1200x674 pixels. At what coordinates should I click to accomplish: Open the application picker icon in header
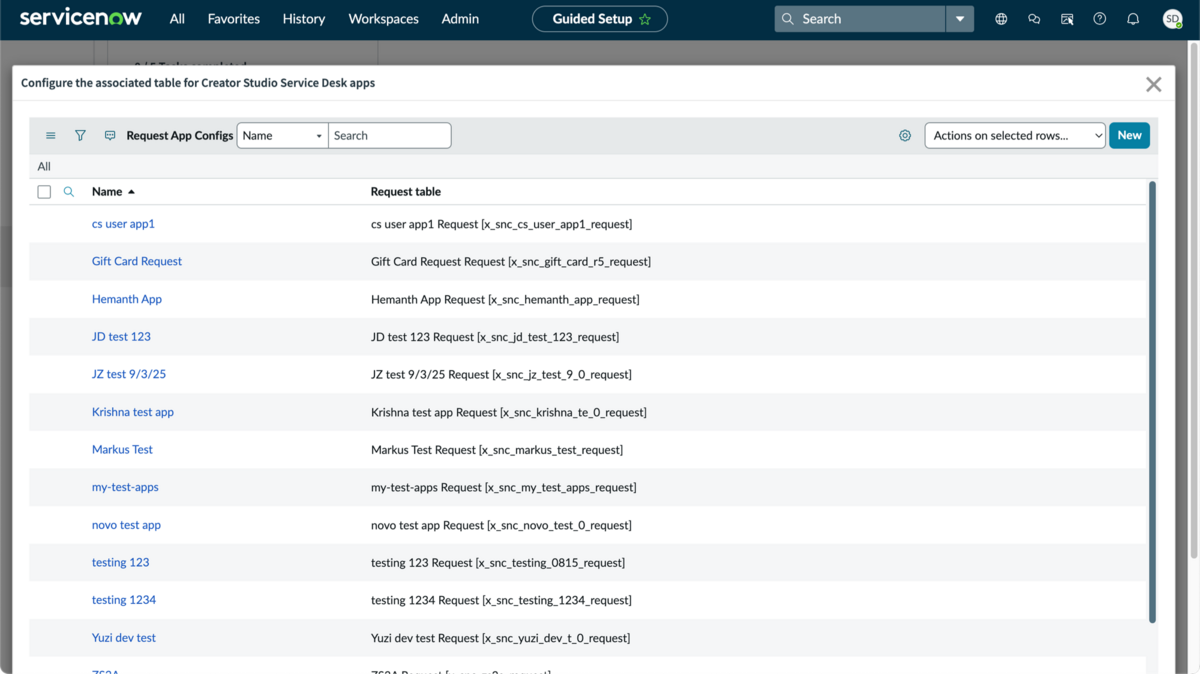[1067, 19]
